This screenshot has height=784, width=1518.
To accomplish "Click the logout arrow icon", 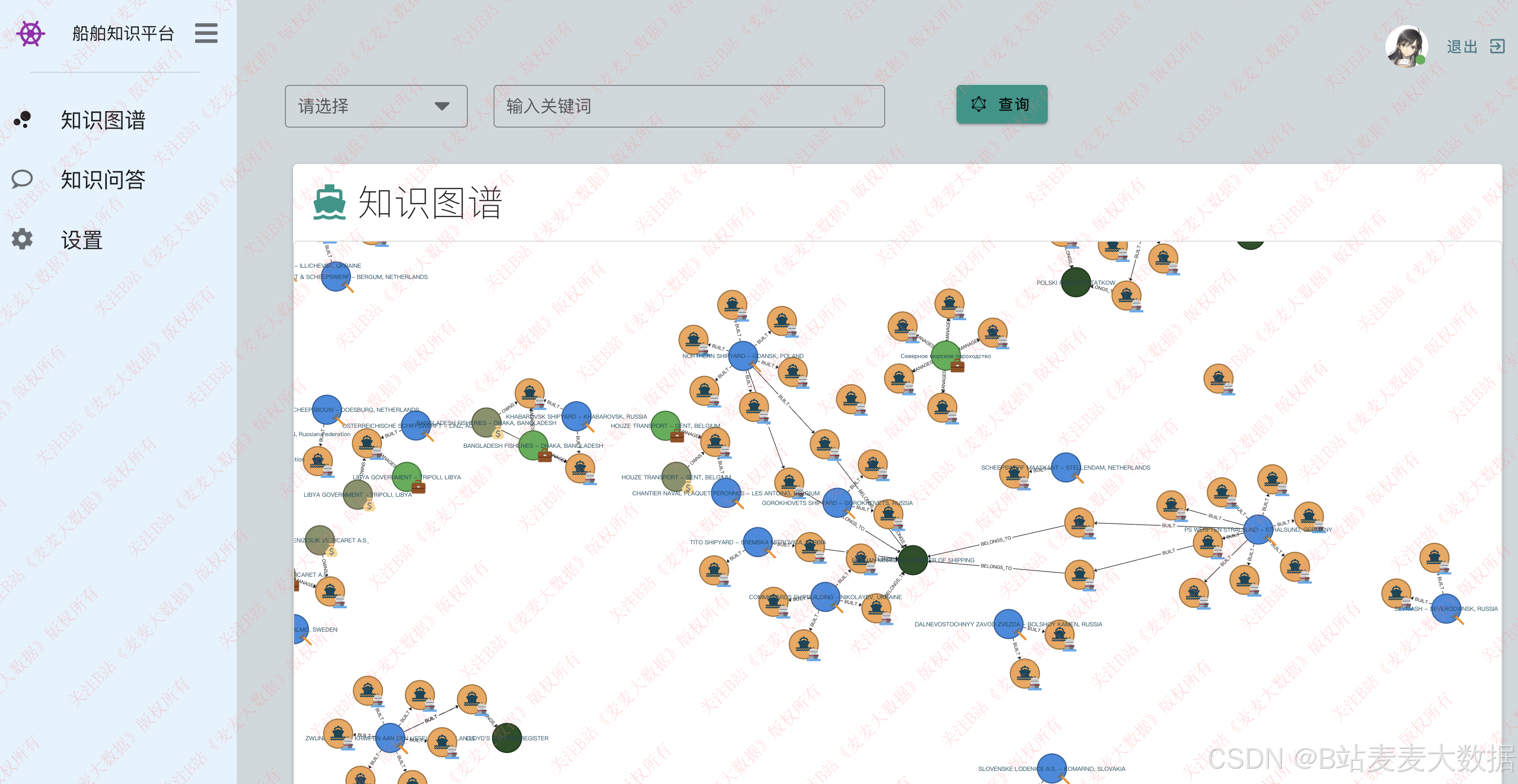I will pyautogui.click(x=1497, y=47).
